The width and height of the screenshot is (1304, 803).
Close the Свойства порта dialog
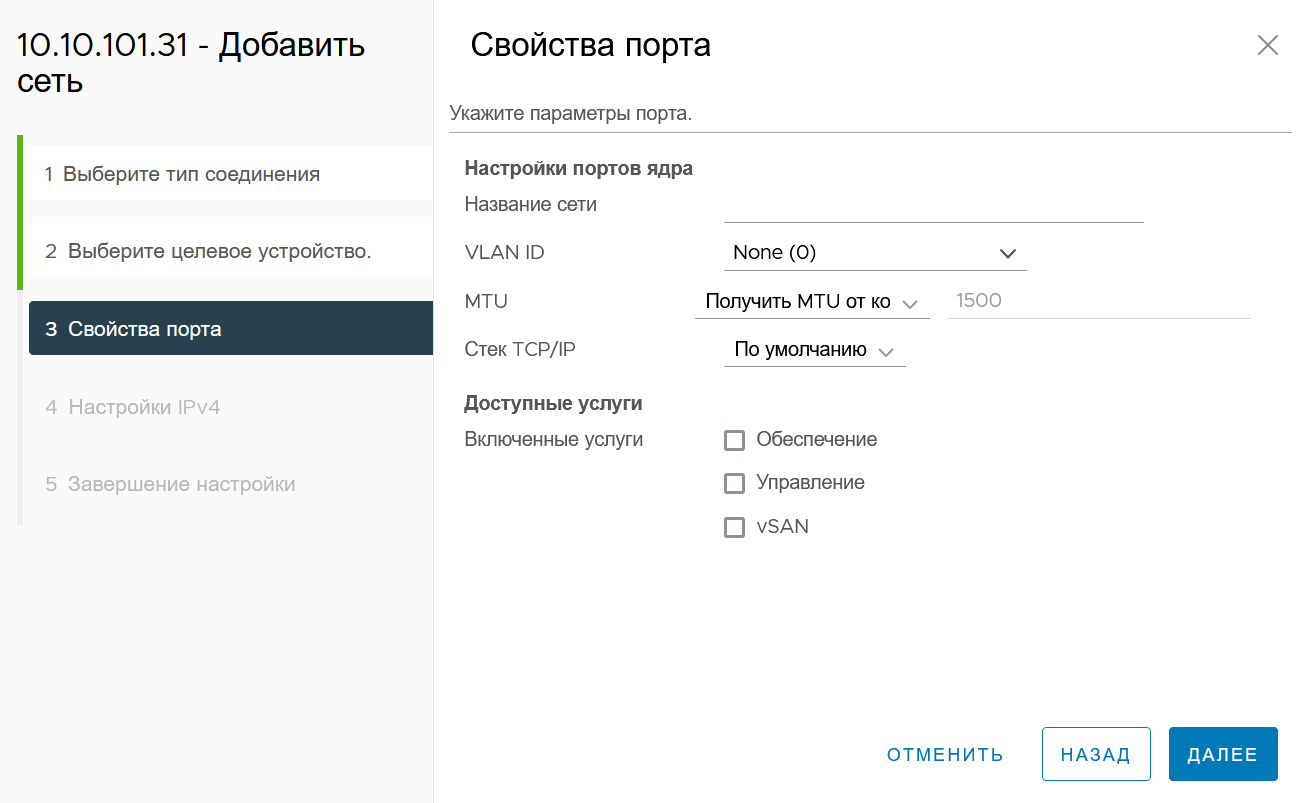click(1267, 45)
